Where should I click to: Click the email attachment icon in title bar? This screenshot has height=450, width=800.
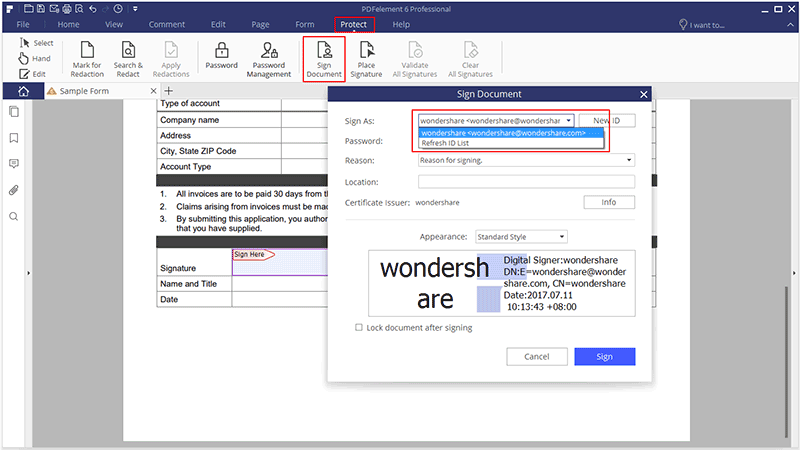click(x=54, y=9)
